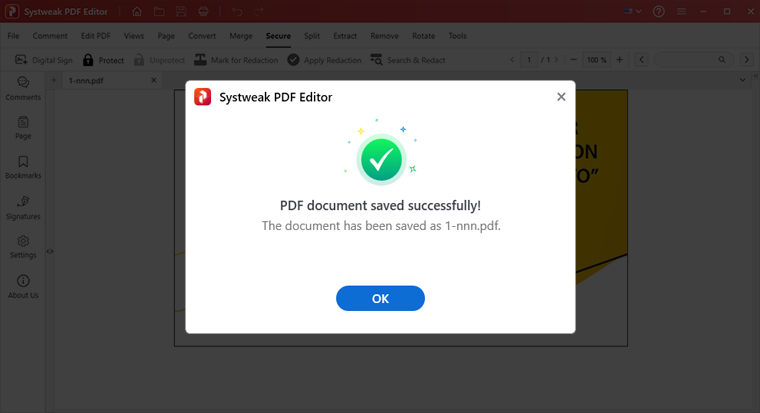The image size is (760, 413).
Task: Go to next page arrow
Action: (556, 60)
